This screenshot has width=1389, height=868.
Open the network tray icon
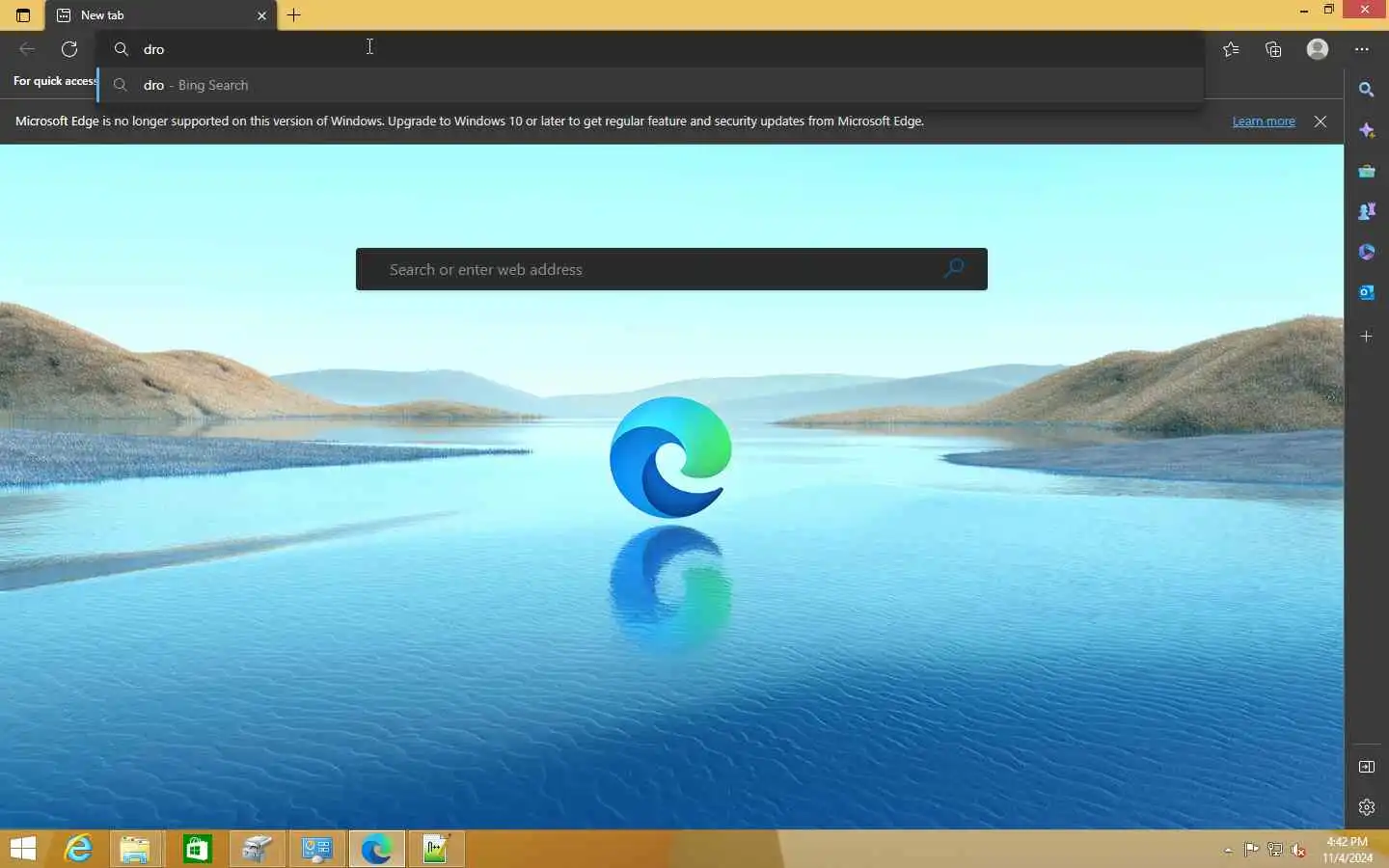(x=1275, y=850)
